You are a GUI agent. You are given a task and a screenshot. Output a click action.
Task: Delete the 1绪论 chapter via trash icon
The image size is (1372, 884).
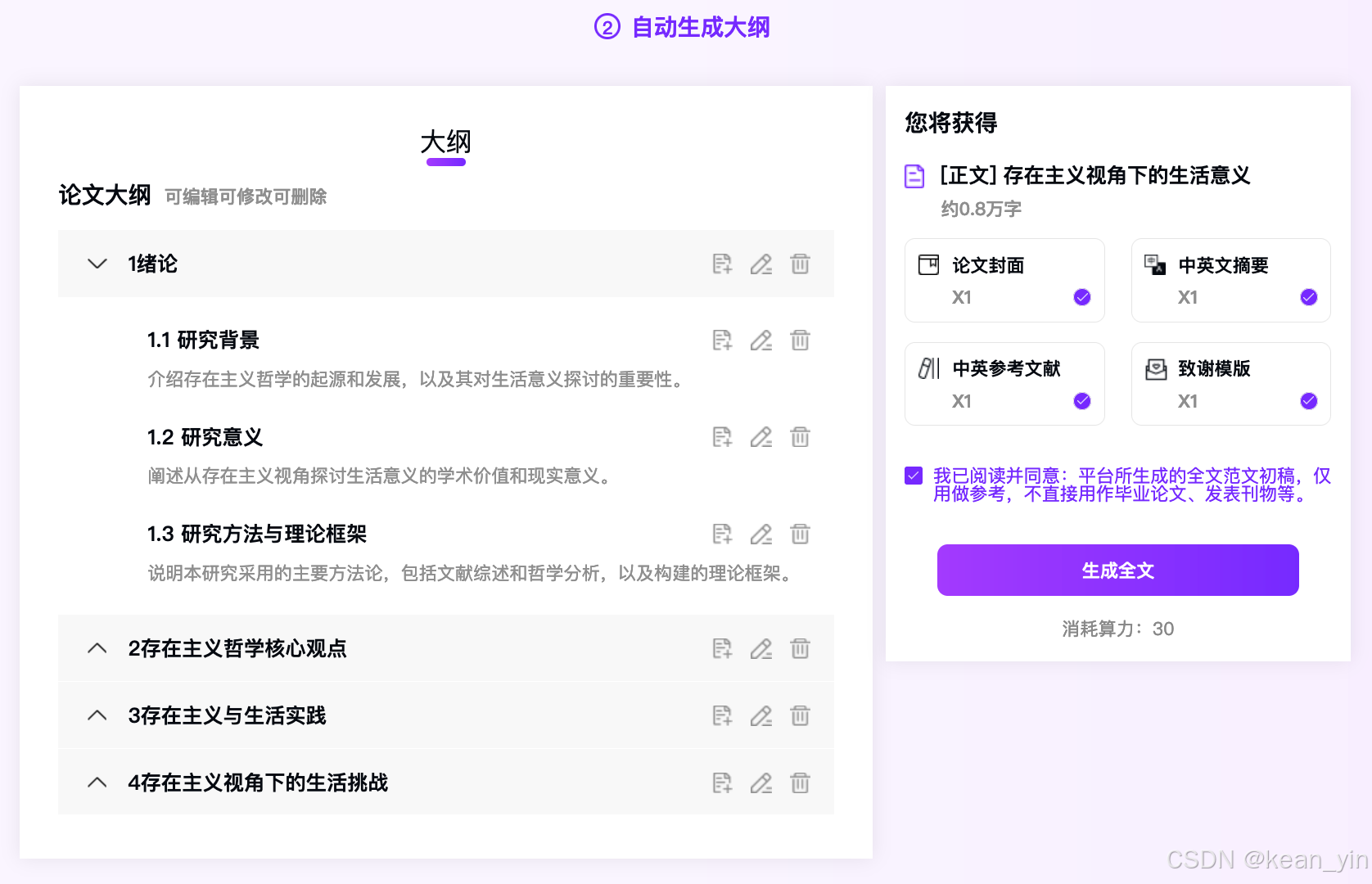point(800,264)
